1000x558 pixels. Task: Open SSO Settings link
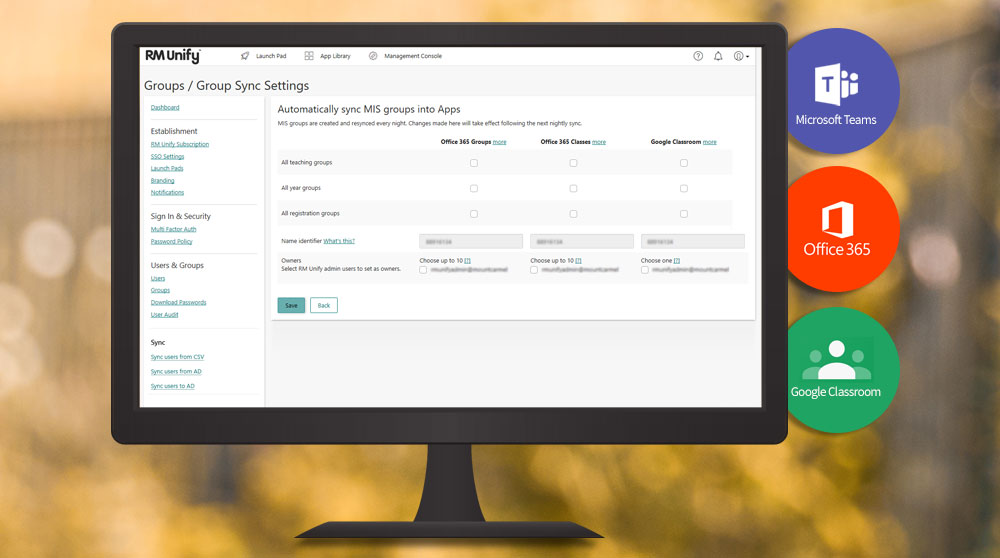point(167,157)
